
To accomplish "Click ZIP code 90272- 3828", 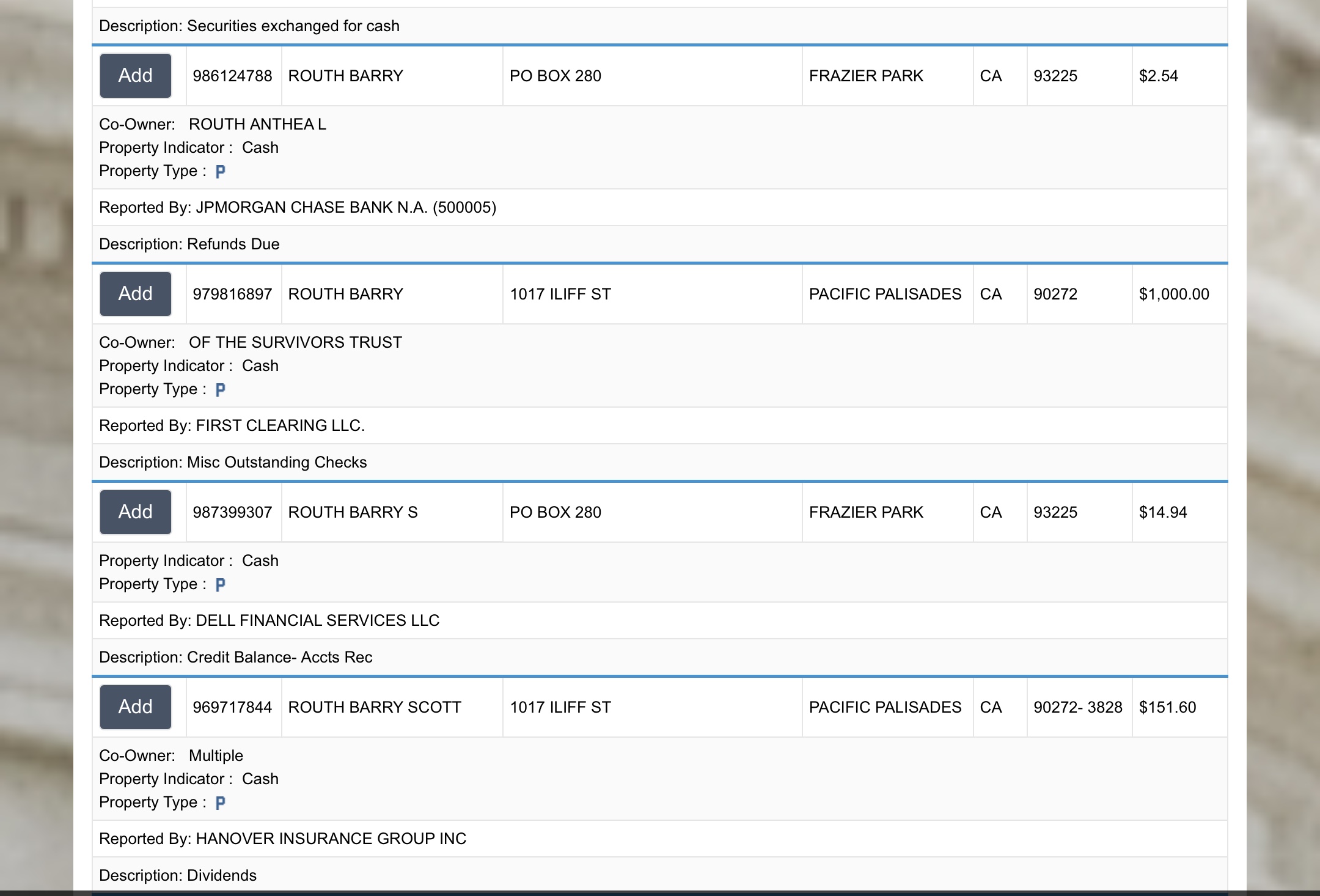I will coord(1078,707).
